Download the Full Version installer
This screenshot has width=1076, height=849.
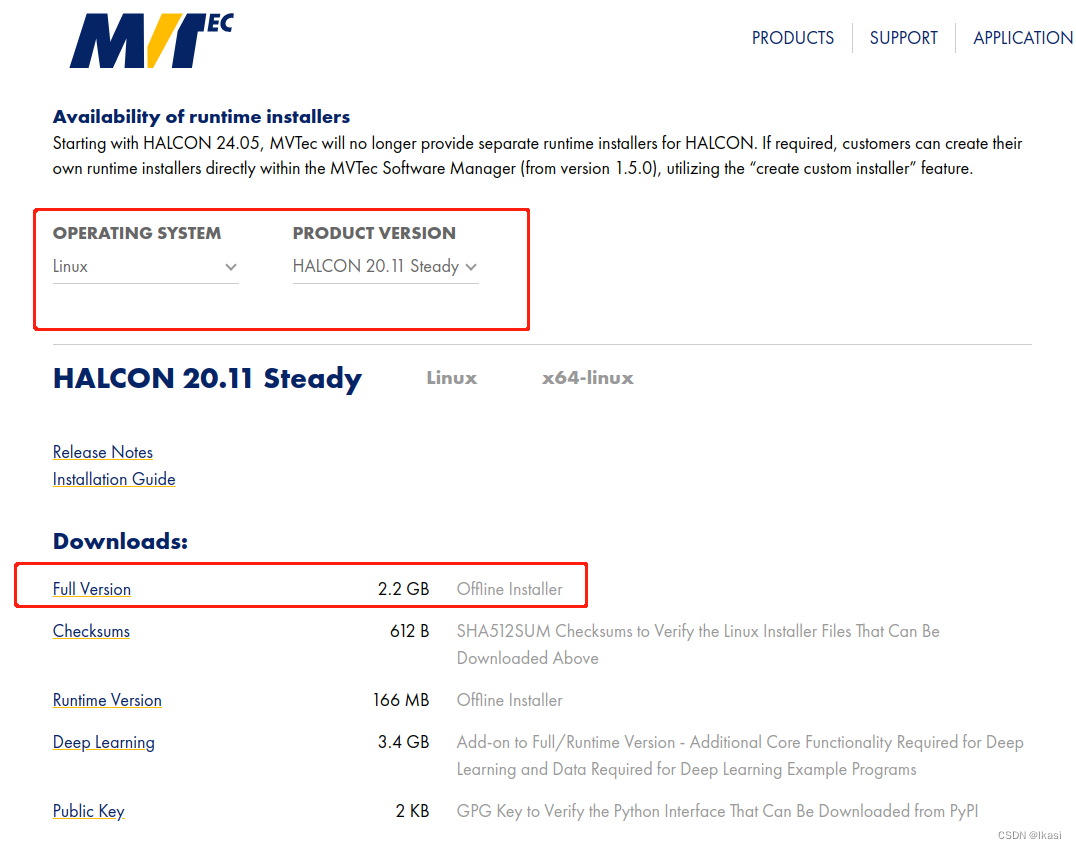[92, 589]
